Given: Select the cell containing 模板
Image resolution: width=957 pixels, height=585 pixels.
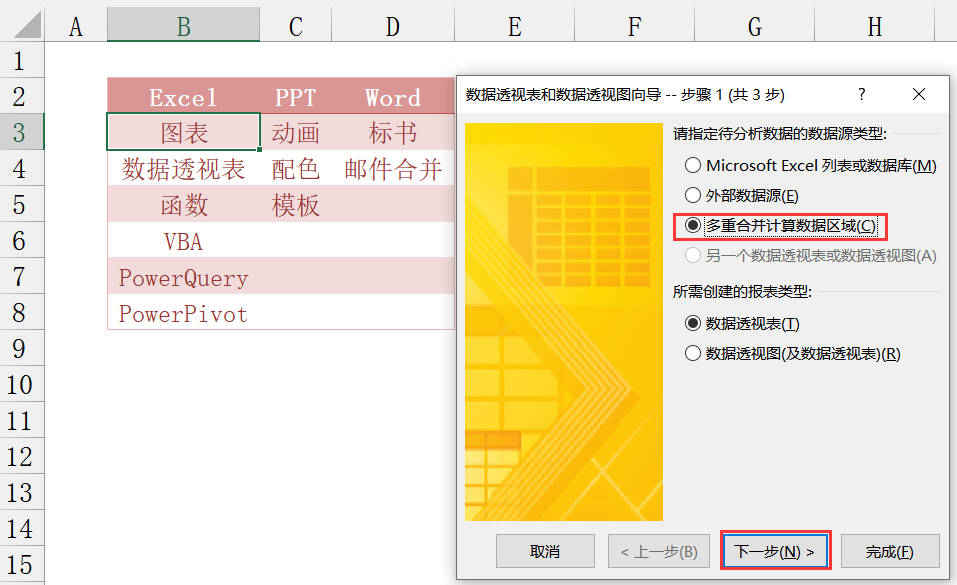Looking at the screenshot, I should point(295,204).
